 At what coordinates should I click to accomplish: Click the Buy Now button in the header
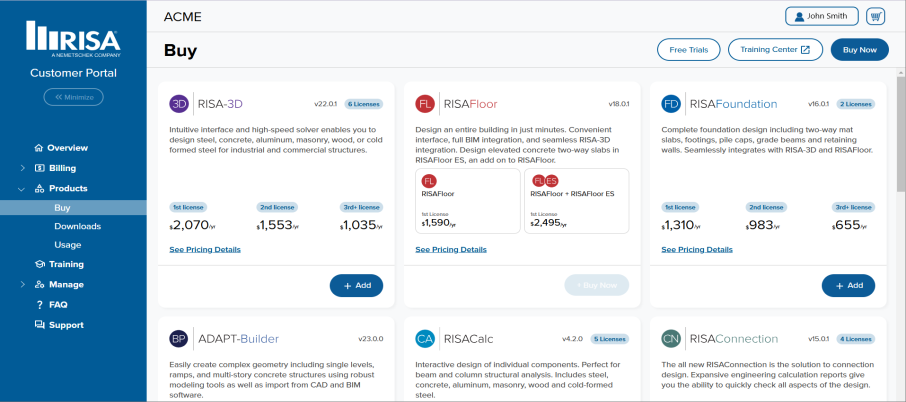tap(859, 50)
